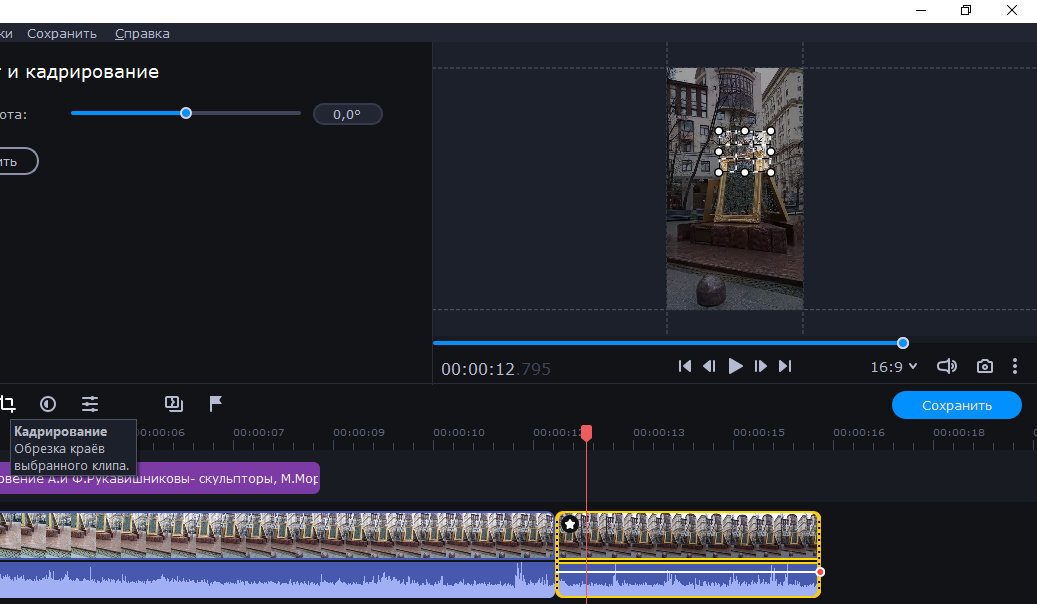The width and height of the screenshot is (1037, 604).
Task: Click the red playhead marker on timeline
Action: (x=586, y=433)
